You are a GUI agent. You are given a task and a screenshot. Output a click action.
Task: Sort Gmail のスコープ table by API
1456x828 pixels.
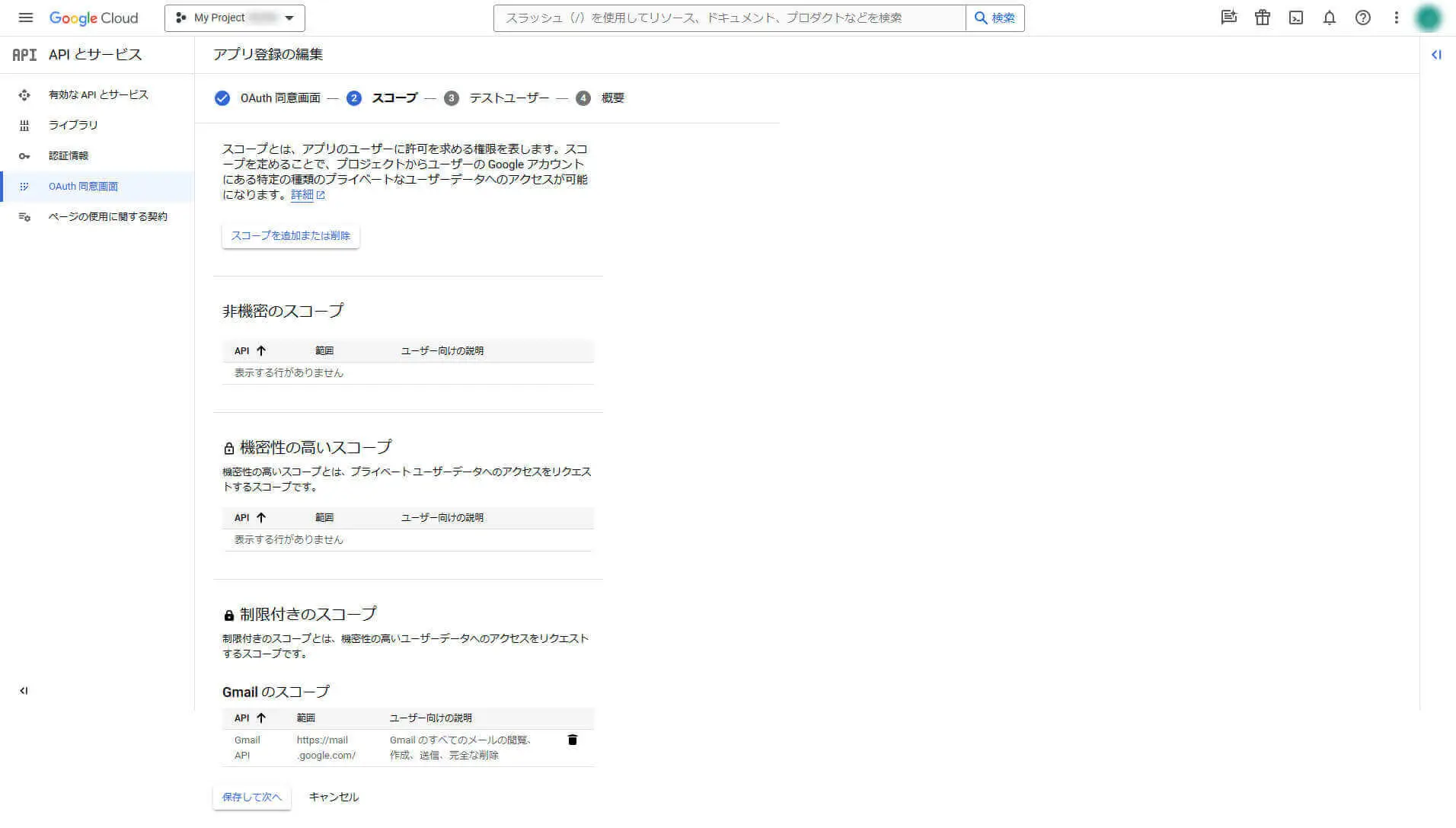(250, 718)
